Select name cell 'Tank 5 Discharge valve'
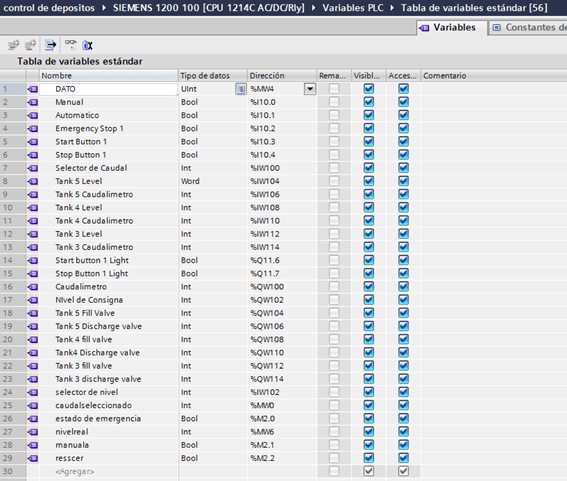The height and width of the screenshot is (481, 567). click(108, 326)
